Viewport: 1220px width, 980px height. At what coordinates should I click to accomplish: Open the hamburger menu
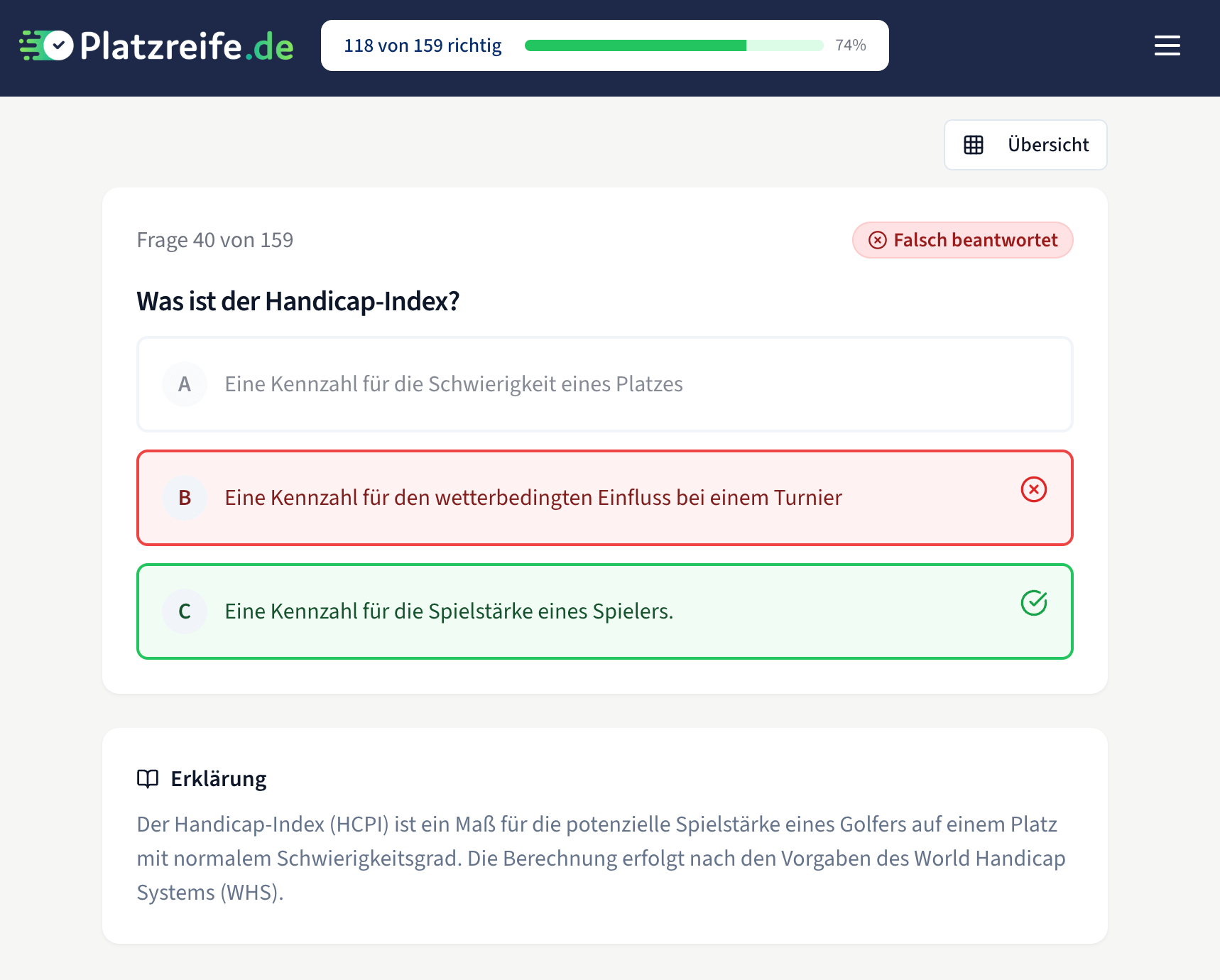(x=1167, y=45)
